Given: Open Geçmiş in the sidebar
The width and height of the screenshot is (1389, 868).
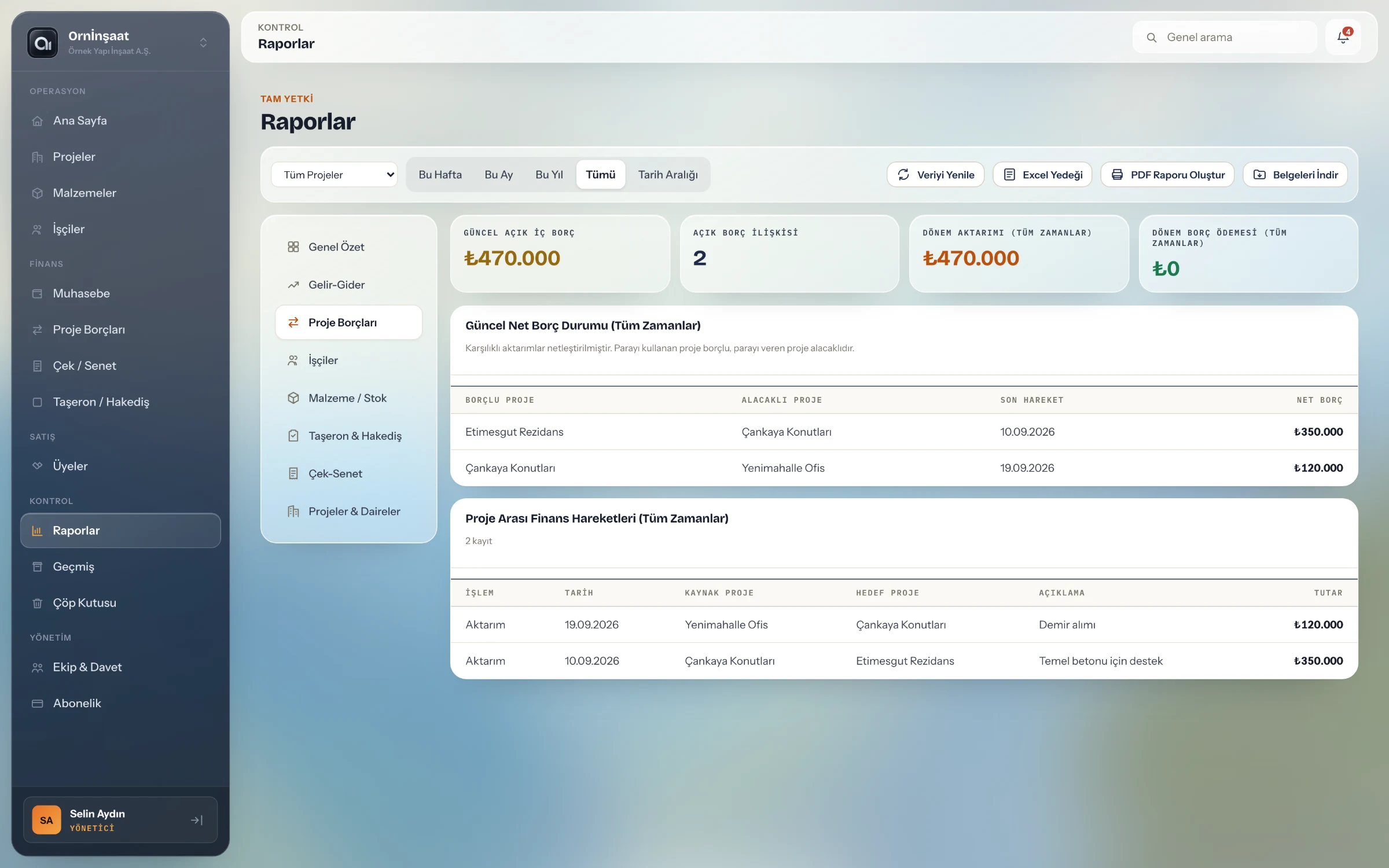Looking at the screenshot, I should pyautogui.click(x=120, y=567).
